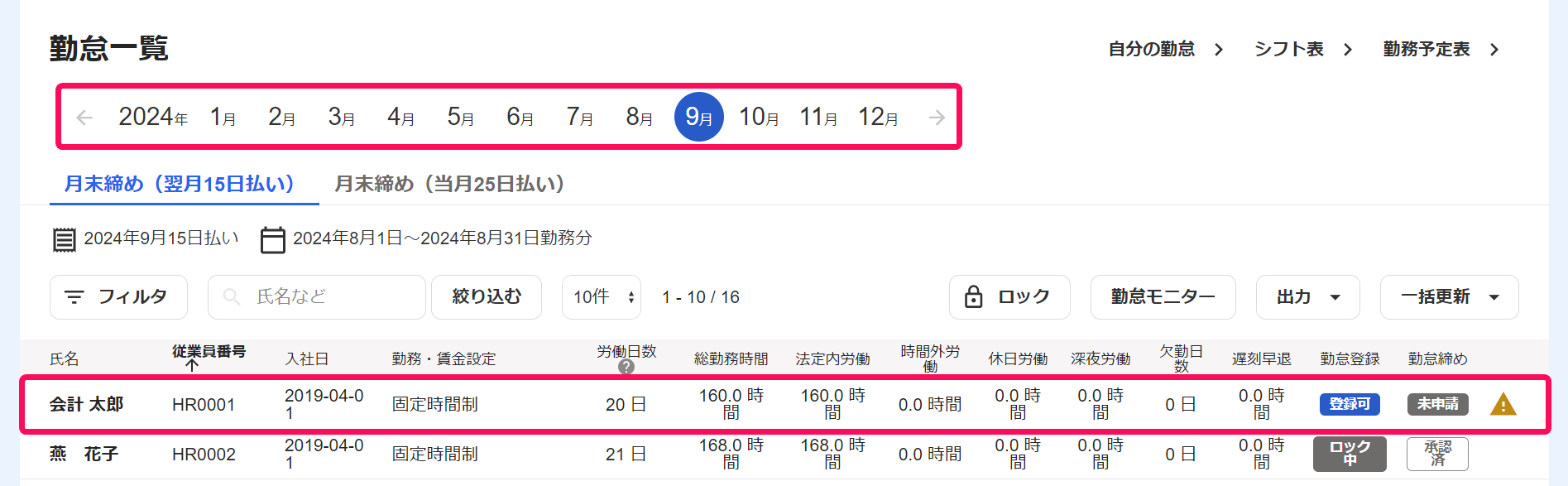Screen dimensions: 1568x486
Task: Click 登録可 badge for 会計 太郎
Action: coord(1350,404)
